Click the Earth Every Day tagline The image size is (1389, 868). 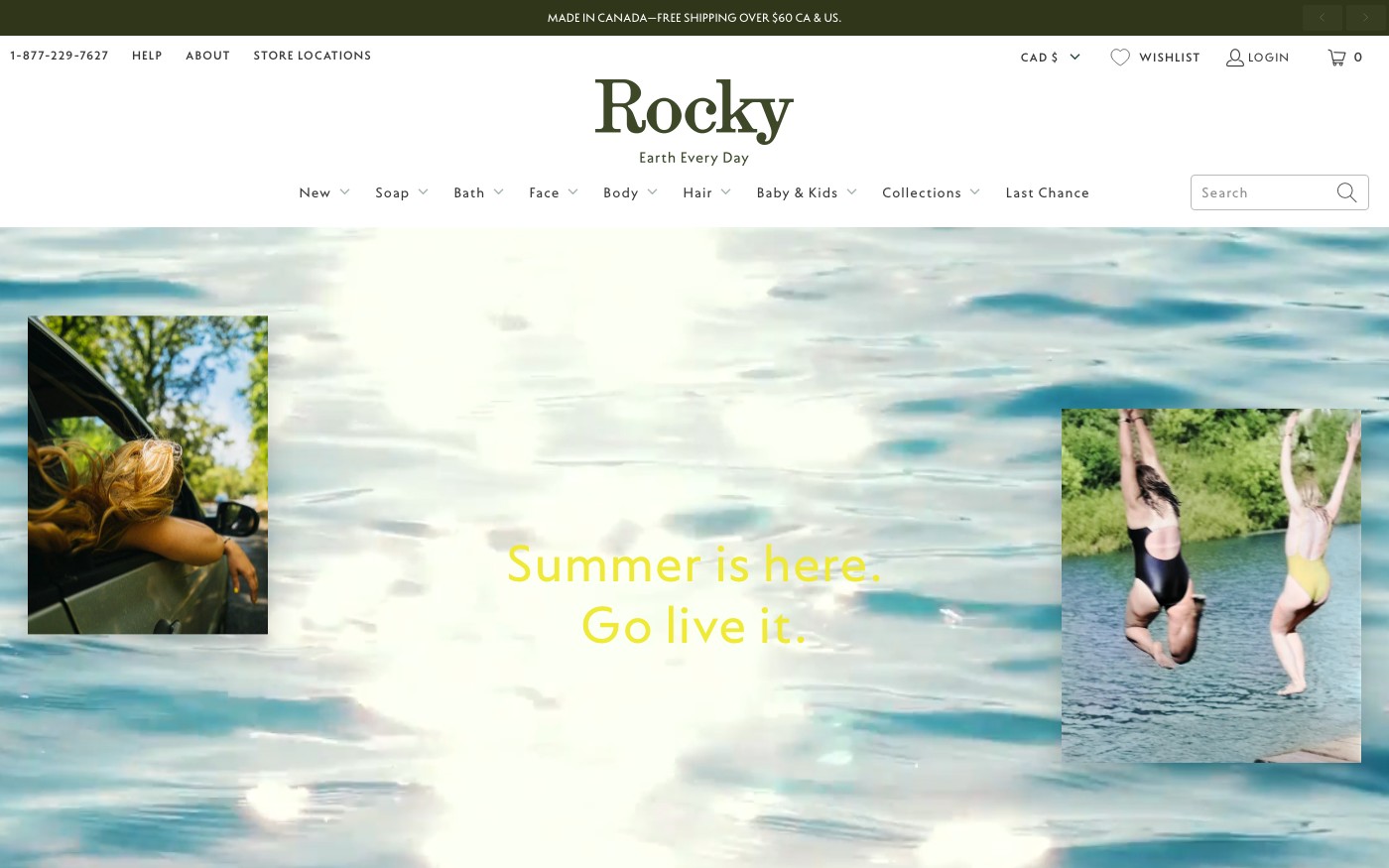[x=694, y=158]
